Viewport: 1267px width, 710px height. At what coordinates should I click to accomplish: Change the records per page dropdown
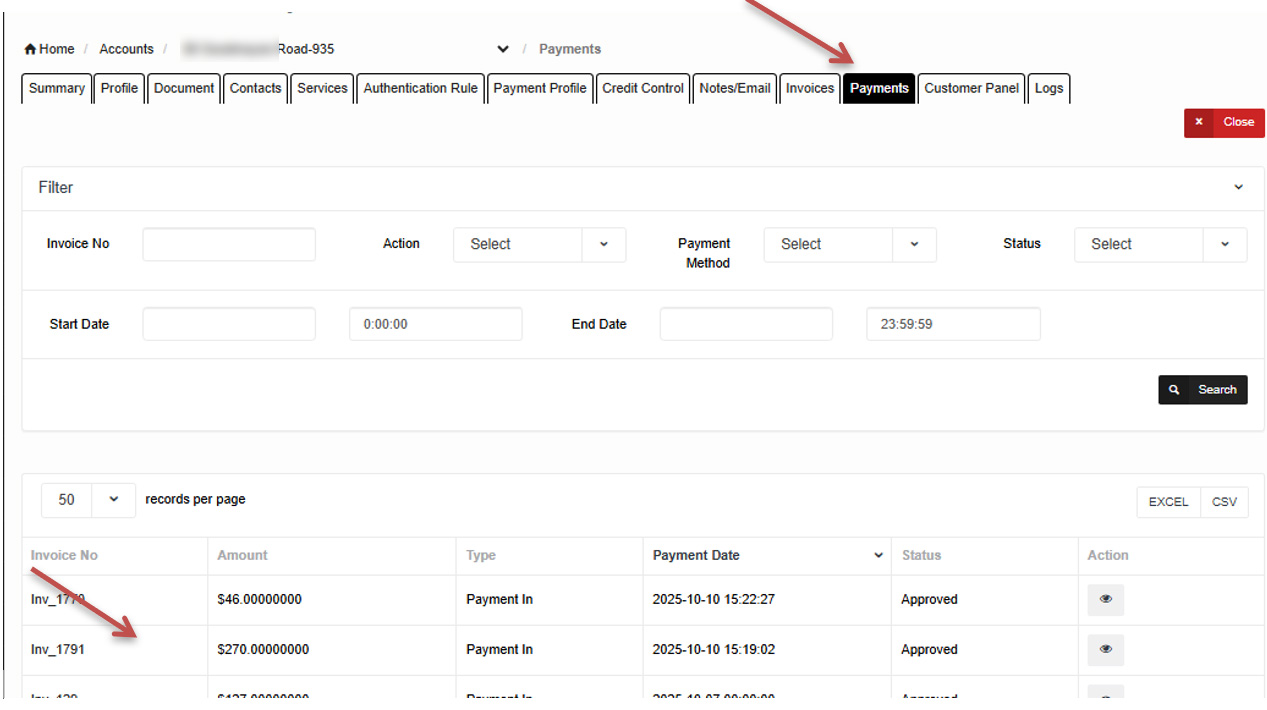click(88, 500)
